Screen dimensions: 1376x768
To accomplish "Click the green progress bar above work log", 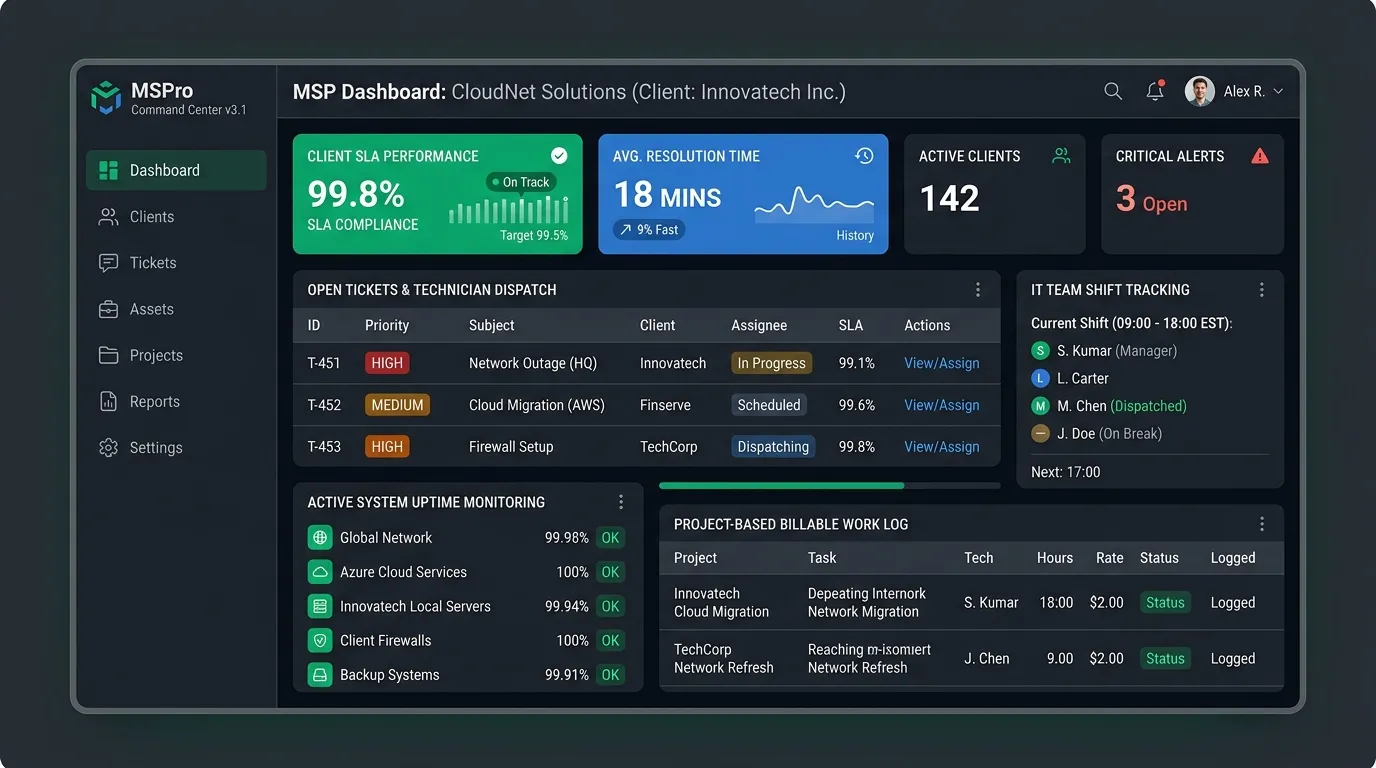I will (x=830, y=486).
